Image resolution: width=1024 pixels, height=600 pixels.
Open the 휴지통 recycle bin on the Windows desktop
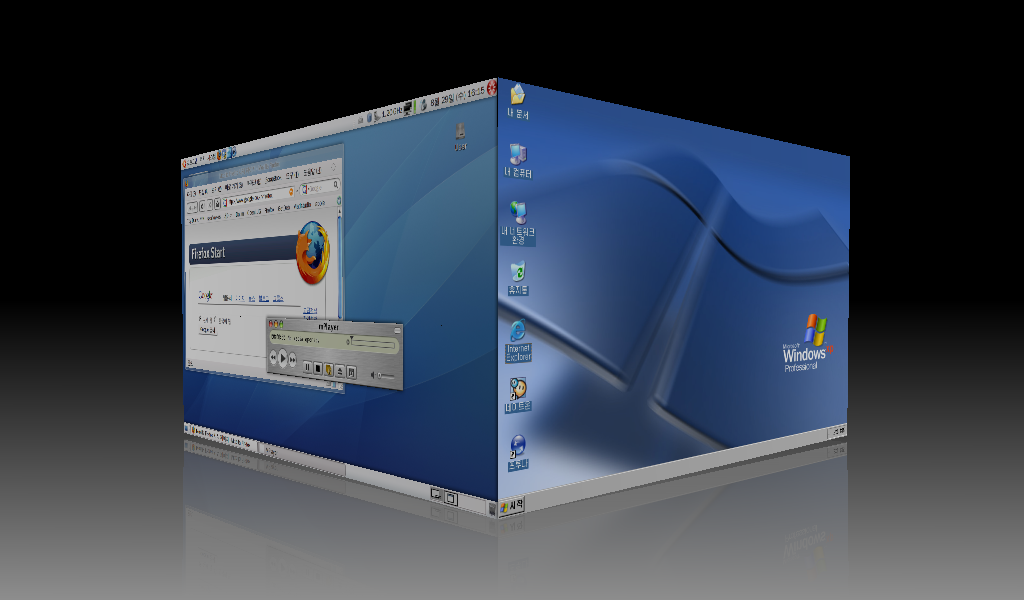click(x=518, y=278)
